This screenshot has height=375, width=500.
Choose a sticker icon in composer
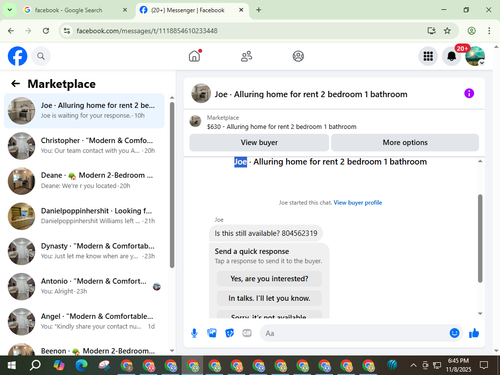[x=229, y=333]
